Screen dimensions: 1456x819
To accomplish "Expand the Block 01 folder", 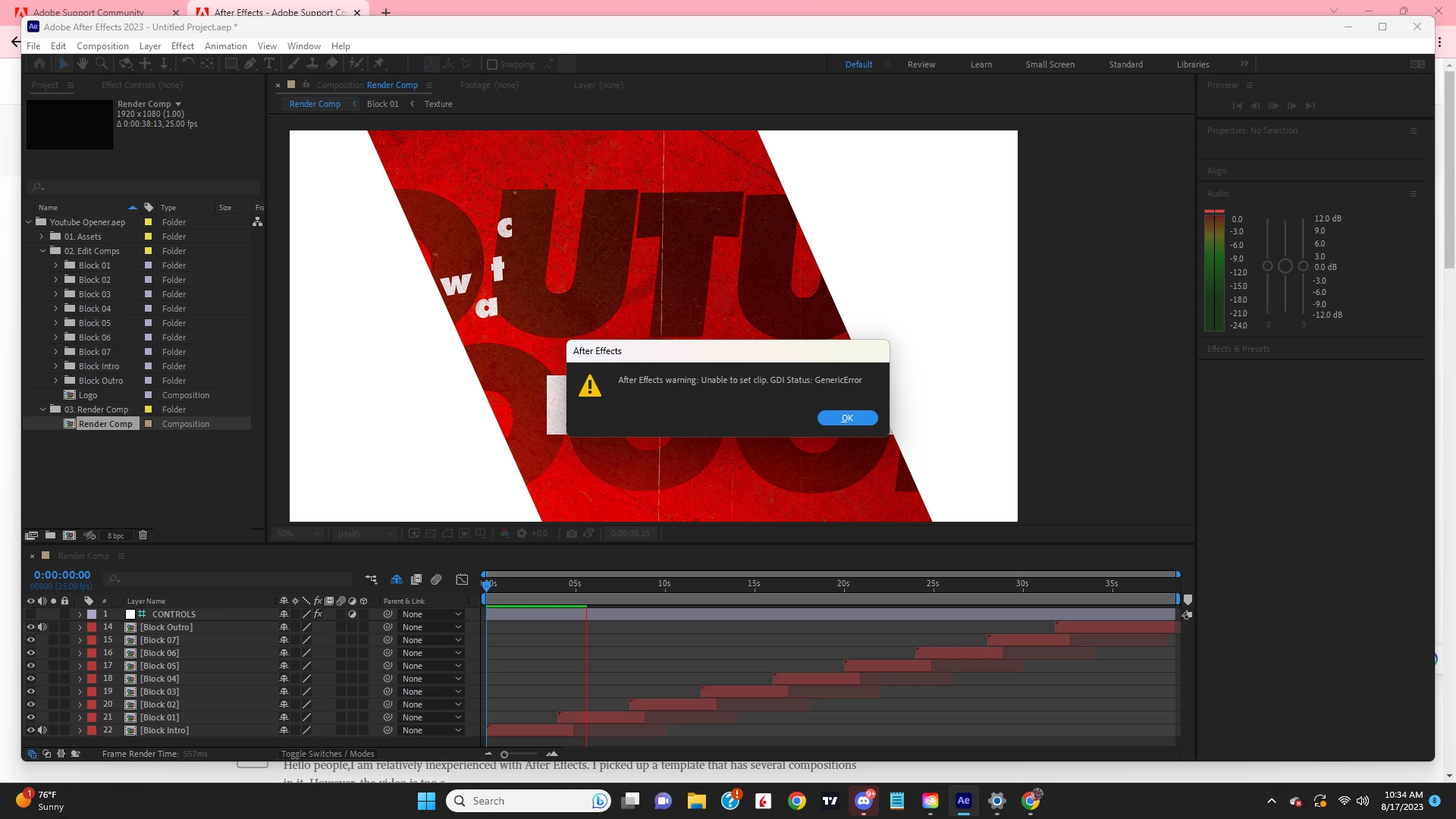I will pyautogui.click(x=56, y=265).
